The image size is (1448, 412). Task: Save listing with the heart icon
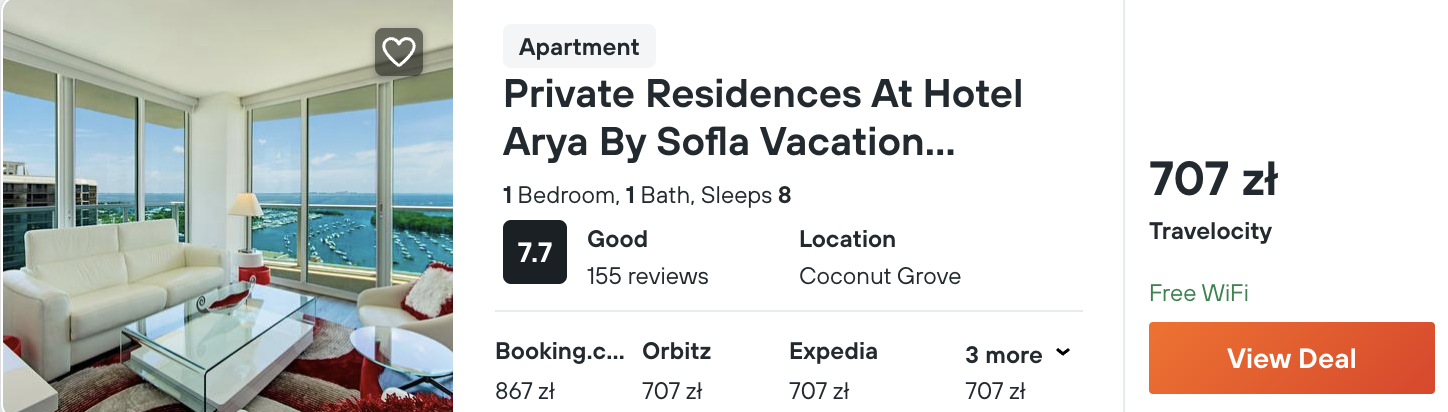pyautogui.click(x=399, y=52)
